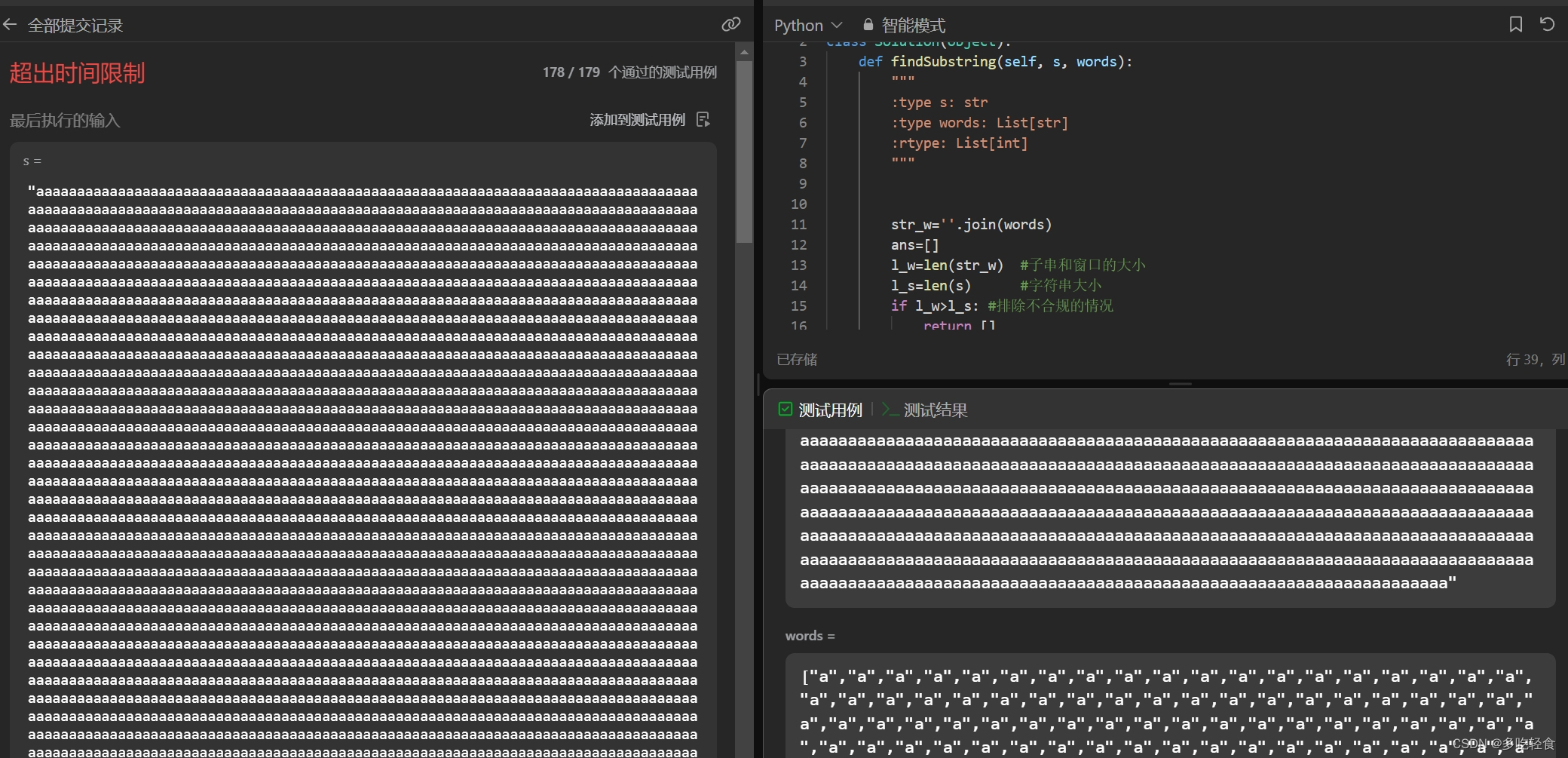Click line 3 def findSubstring definition

(995, 62)
